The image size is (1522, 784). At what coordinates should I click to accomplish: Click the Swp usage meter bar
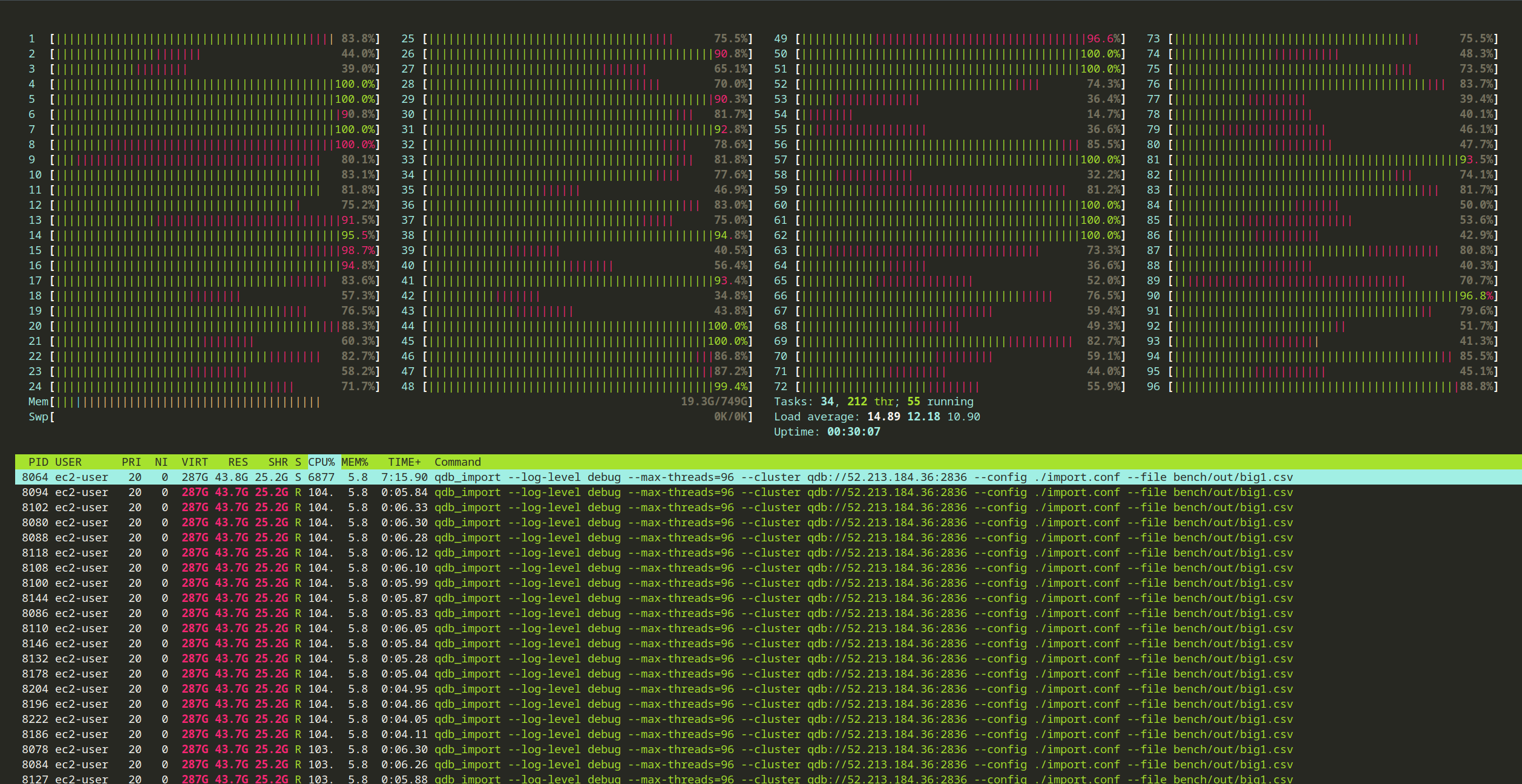(390, 417)
